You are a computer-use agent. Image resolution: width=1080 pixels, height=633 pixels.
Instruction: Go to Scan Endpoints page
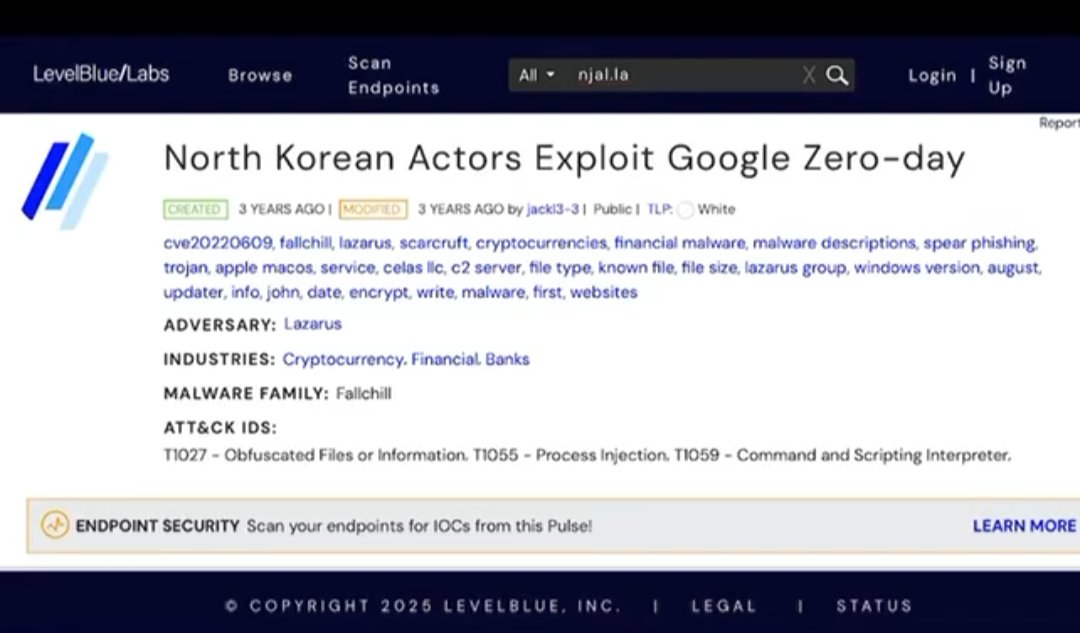393,75
